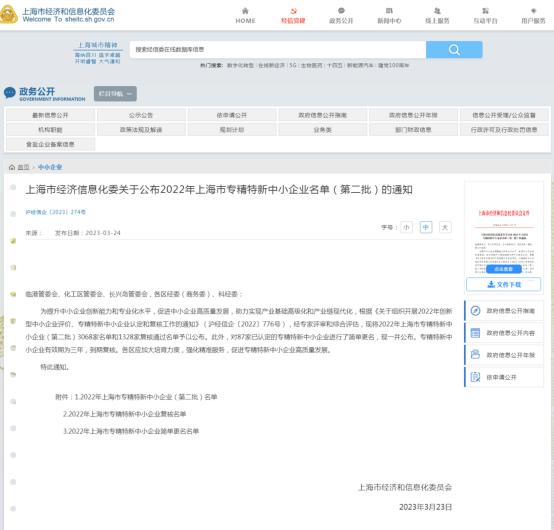Click the red party emblem icon
Viewport: 554px width, 530px height.
click(293, 11)
